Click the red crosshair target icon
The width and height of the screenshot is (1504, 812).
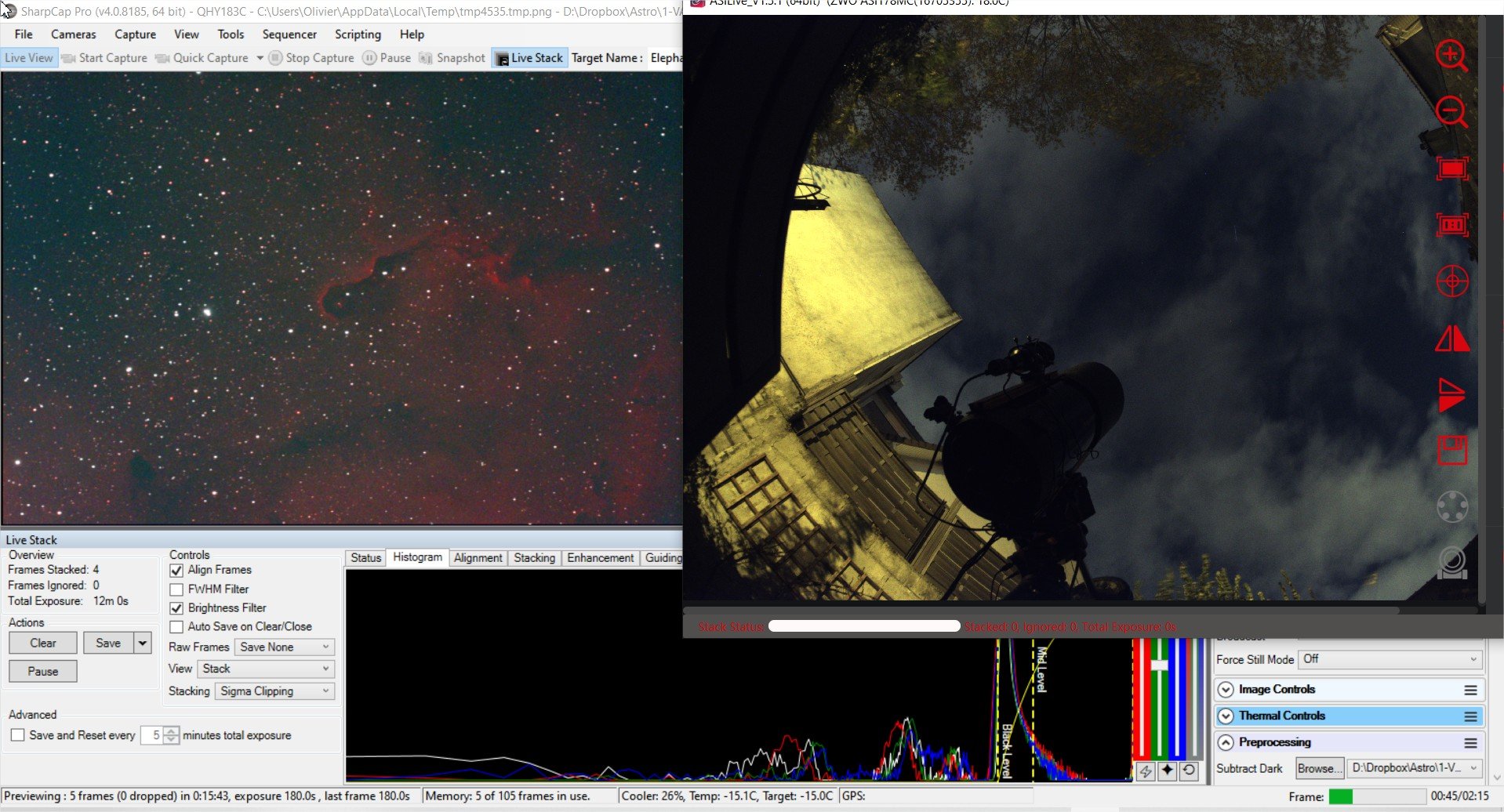pyautogui.click(x=1451, y=281)
